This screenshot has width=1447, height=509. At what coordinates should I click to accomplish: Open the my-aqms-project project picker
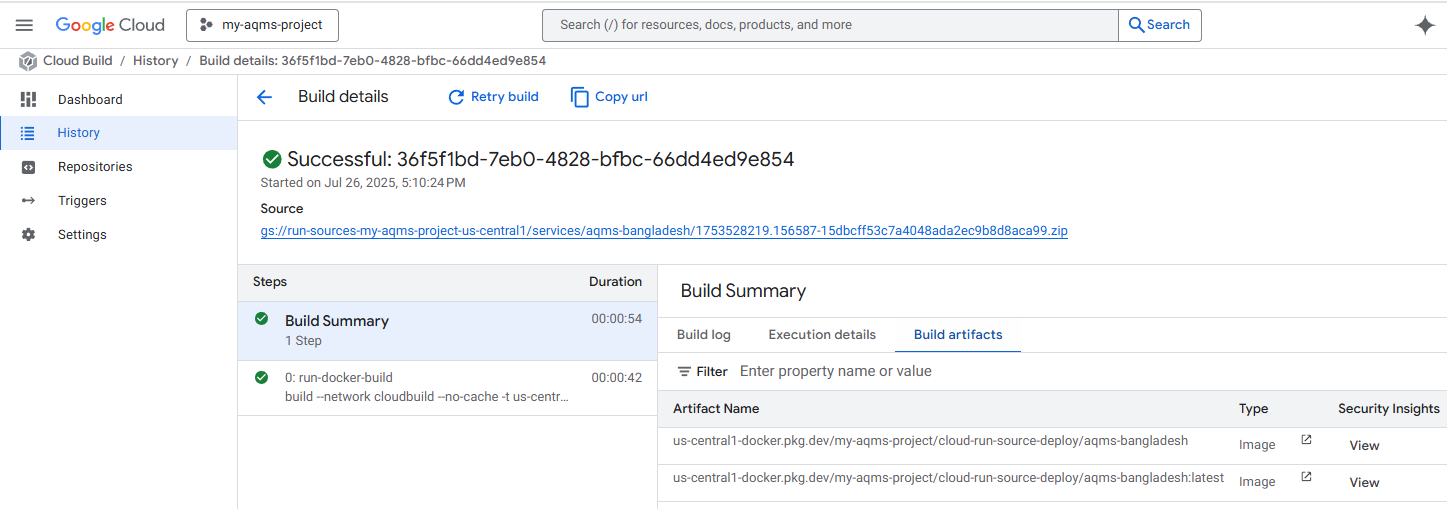click(262, 25)
